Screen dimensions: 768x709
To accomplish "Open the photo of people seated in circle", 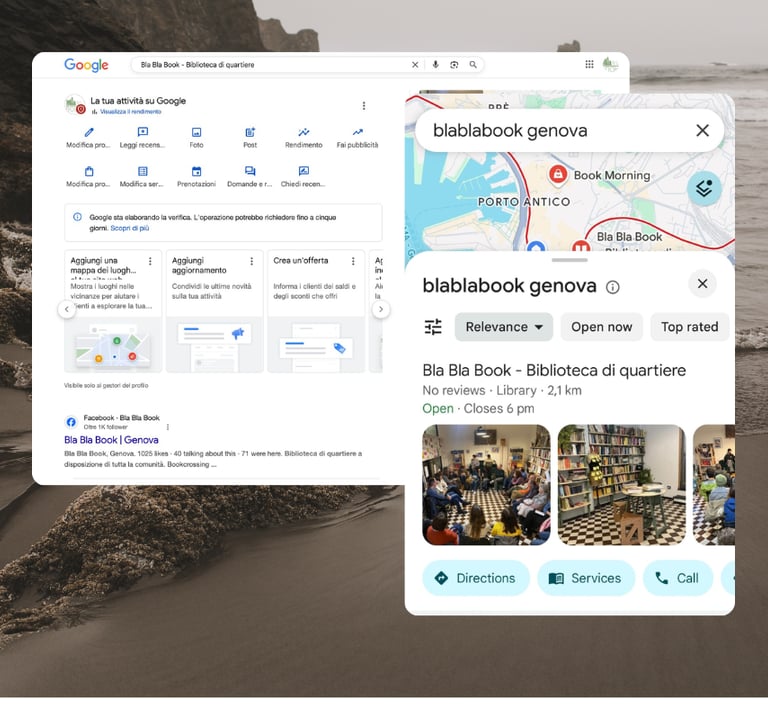I will [x=486, y=485].
